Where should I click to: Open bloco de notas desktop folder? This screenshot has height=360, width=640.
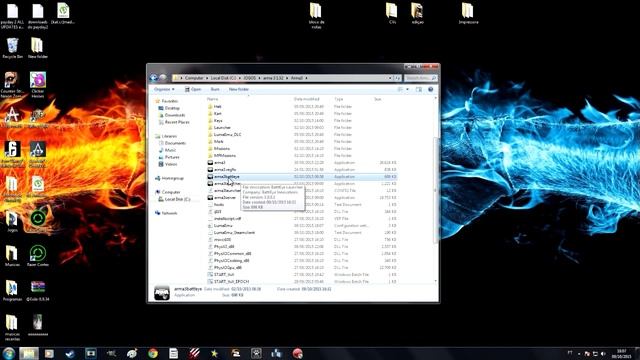point(316,16)
